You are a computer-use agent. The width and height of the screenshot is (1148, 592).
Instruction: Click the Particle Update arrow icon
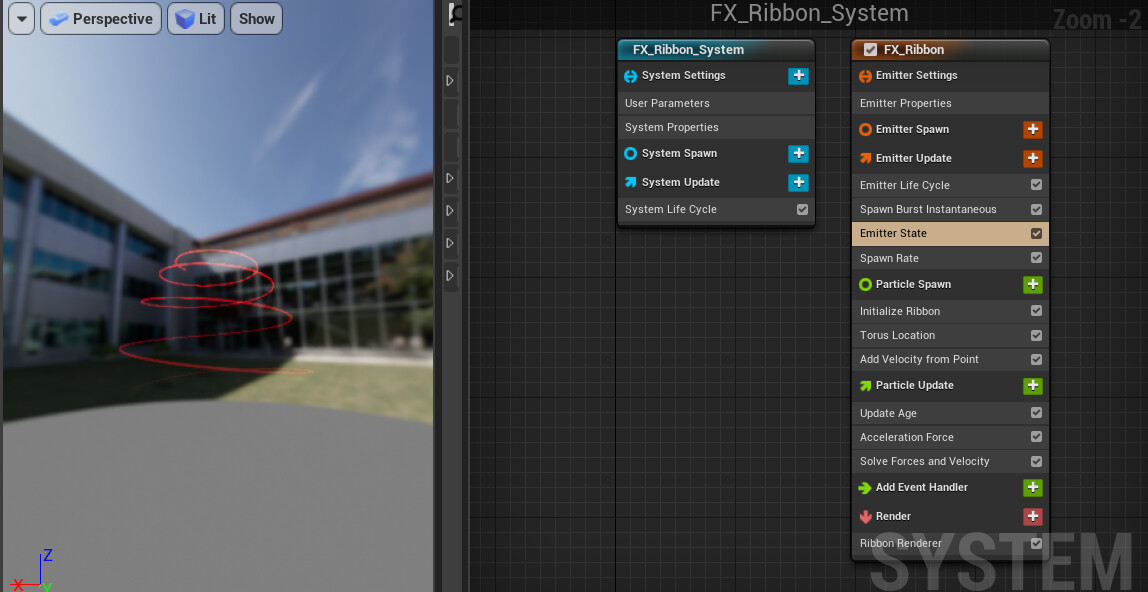[865, 386]
